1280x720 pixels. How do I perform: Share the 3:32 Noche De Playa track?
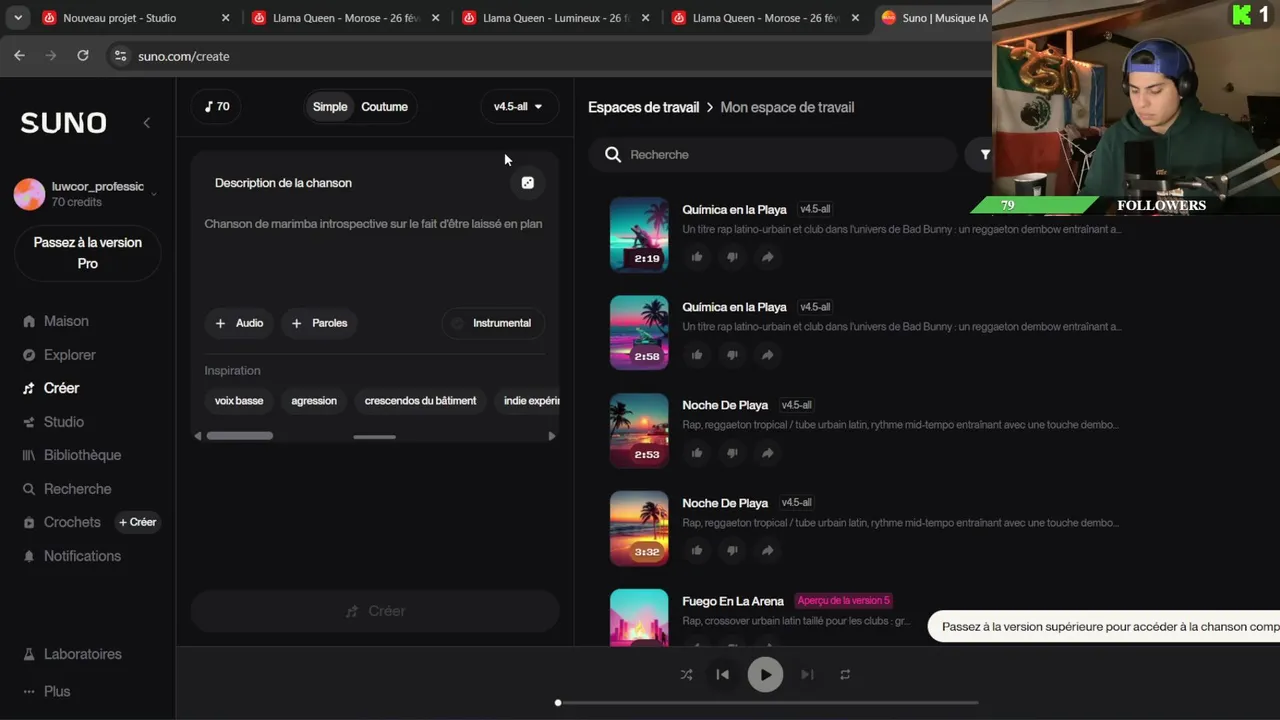click(x=767, y=550)
